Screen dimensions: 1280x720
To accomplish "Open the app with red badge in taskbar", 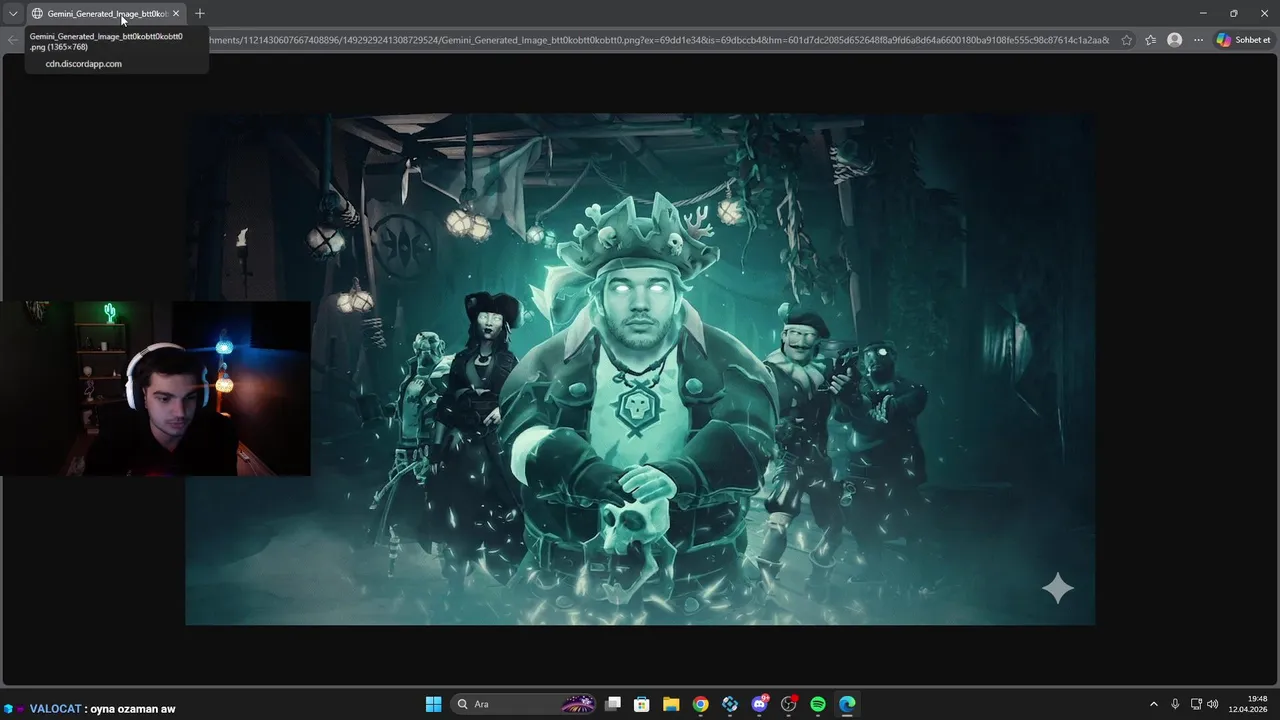I will tap(788, 704).
